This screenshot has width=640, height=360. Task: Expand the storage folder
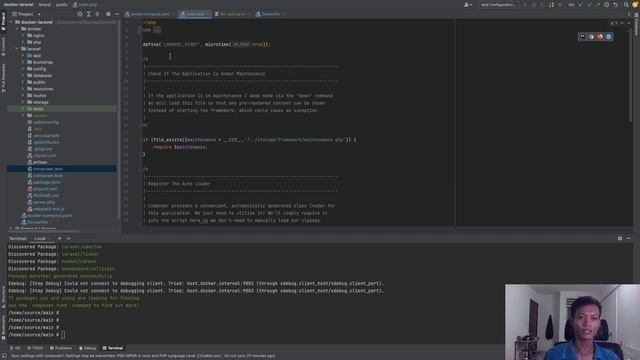23,102
